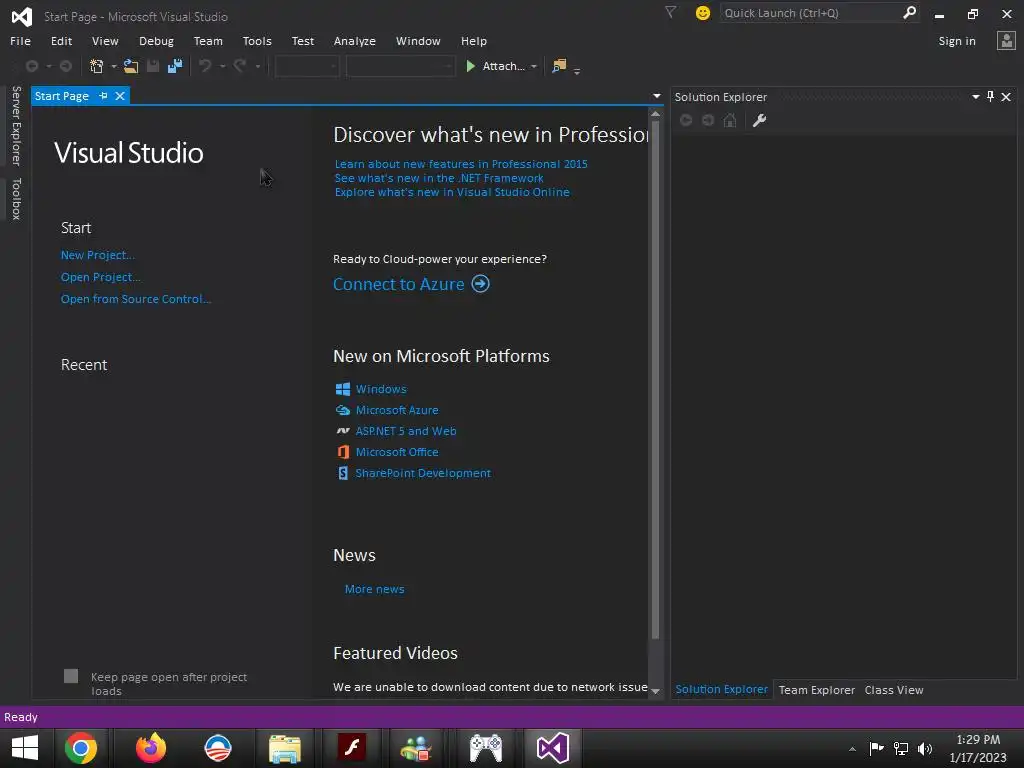This screenshot has height=768, width=1024.
Task: Click the Navigate Backward toolbar icon
Action: pyautogui.click(x=31, y=66)
